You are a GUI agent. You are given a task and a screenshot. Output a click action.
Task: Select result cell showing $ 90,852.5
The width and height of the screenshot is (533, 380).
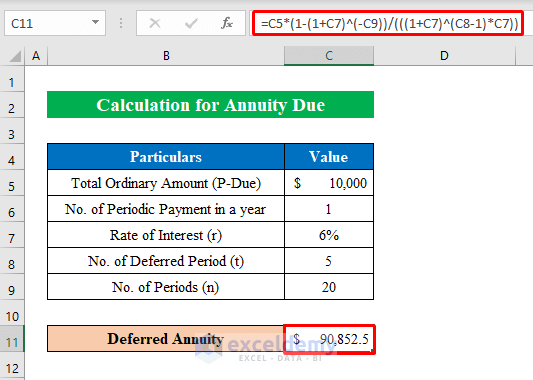pos(329,339)
